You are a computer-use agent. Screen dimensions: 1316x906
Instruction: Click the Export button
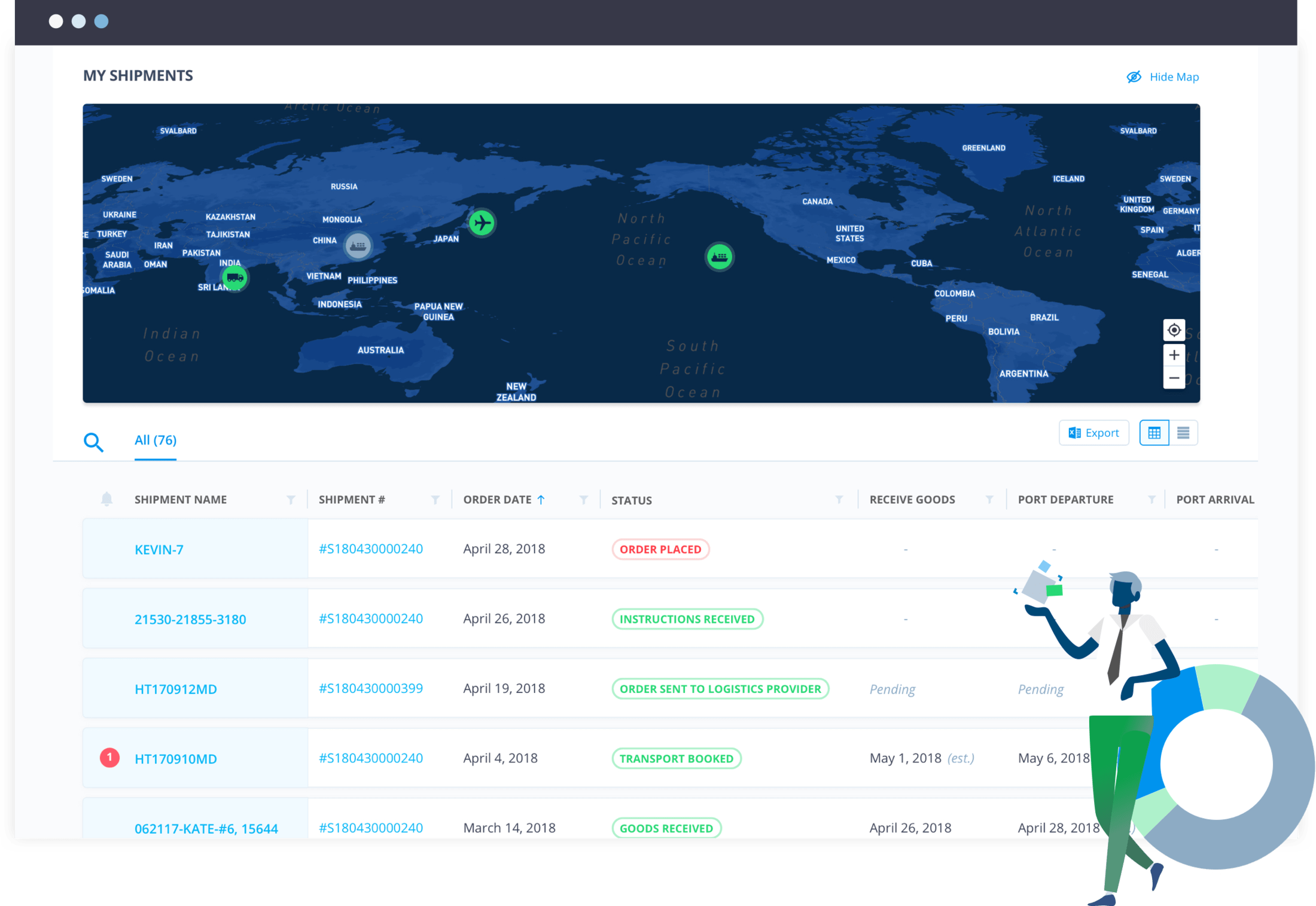(1093, 432)
